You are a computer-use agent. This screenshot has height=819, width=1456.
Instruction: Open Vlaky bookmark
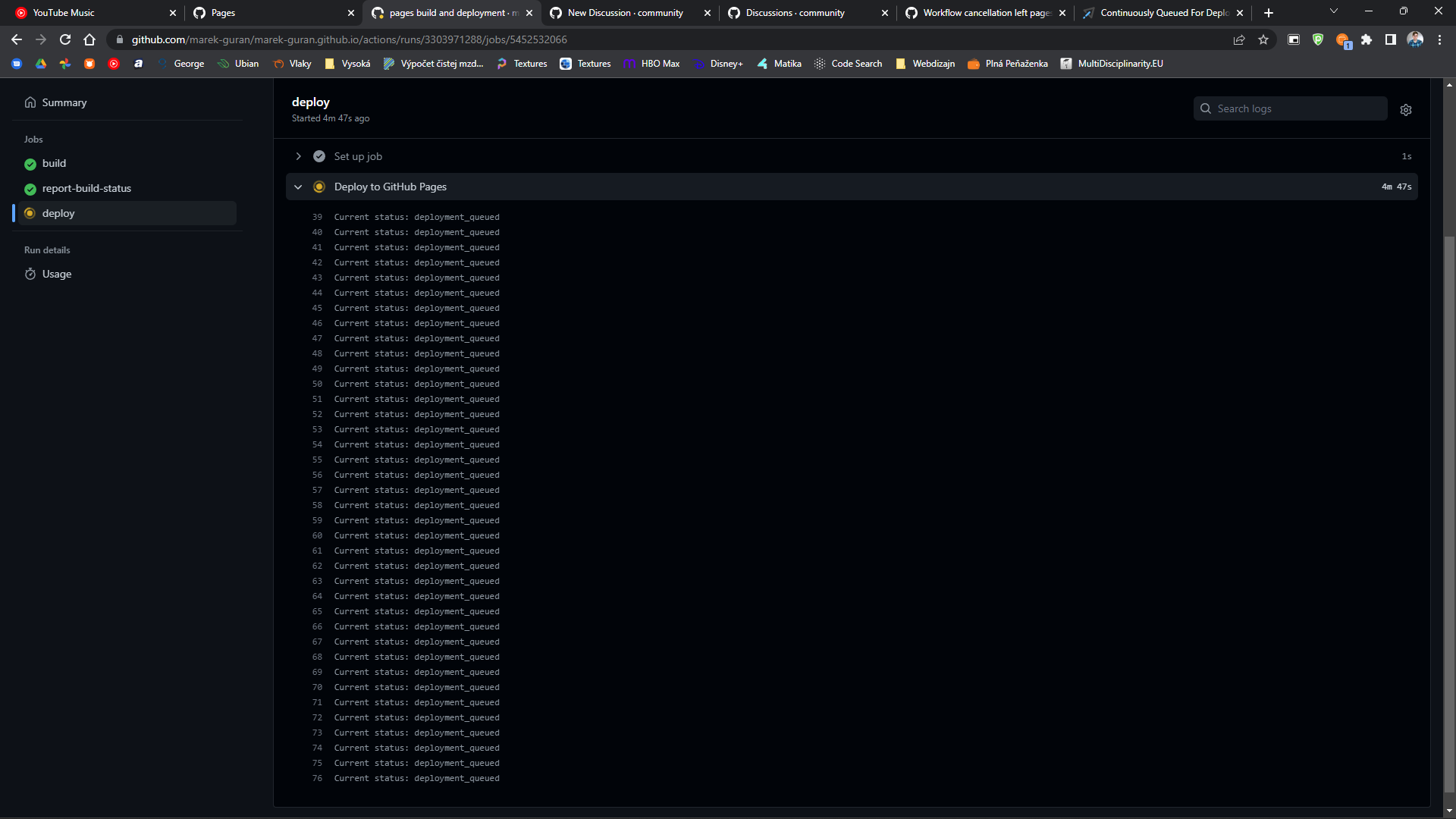[292, 64]
